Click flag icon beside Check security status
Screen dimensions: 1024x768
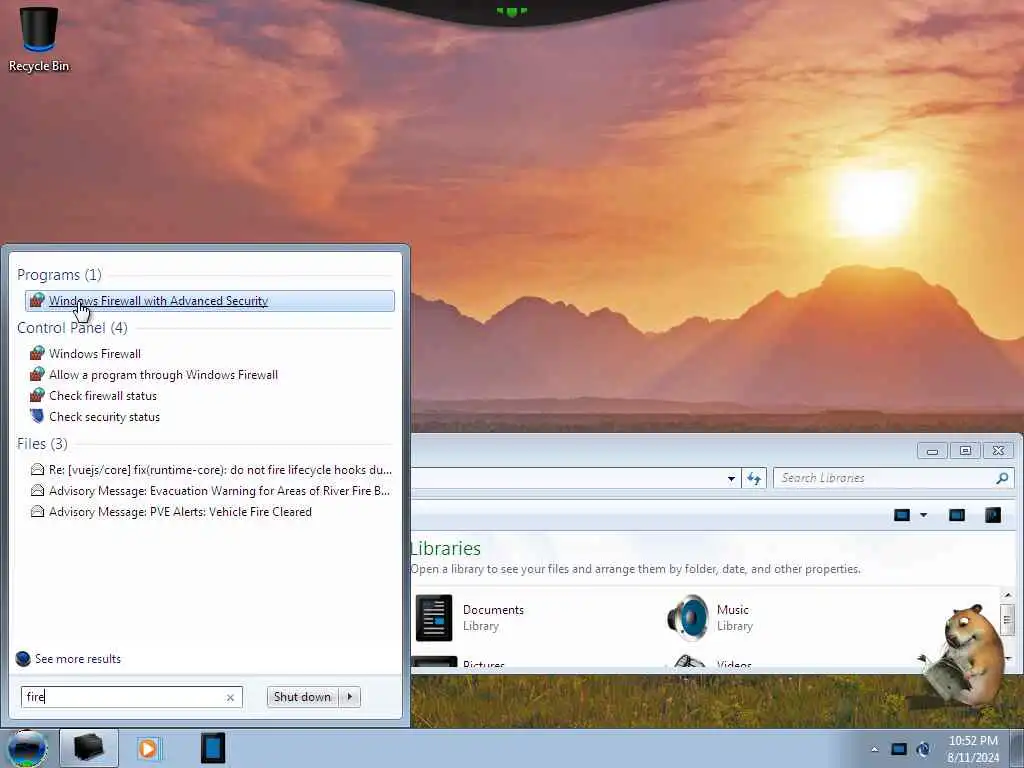[37, 416]
